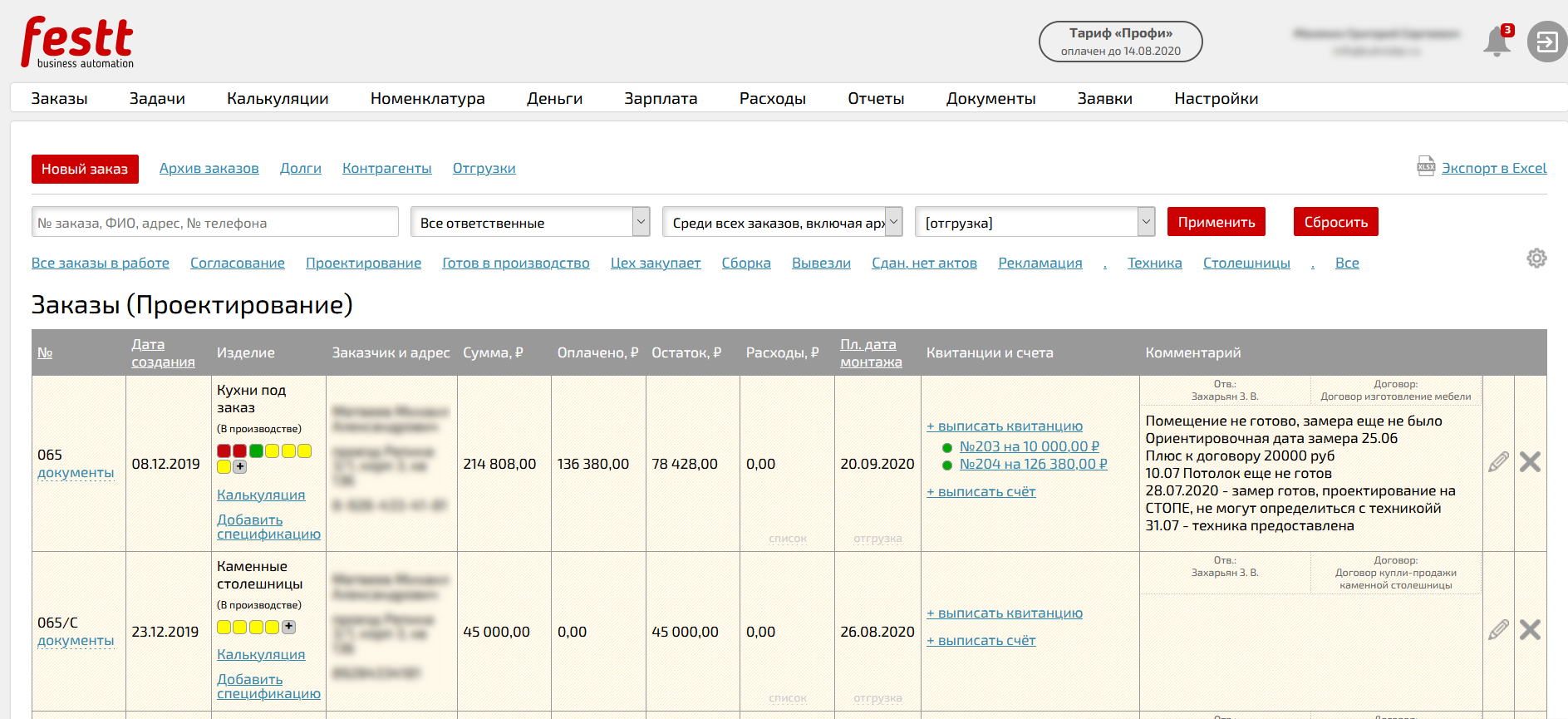Viewport: 1568px width, 719px height.
Task: Edit order 065/C with pencil icon
Action: [x=1498, y=630]
